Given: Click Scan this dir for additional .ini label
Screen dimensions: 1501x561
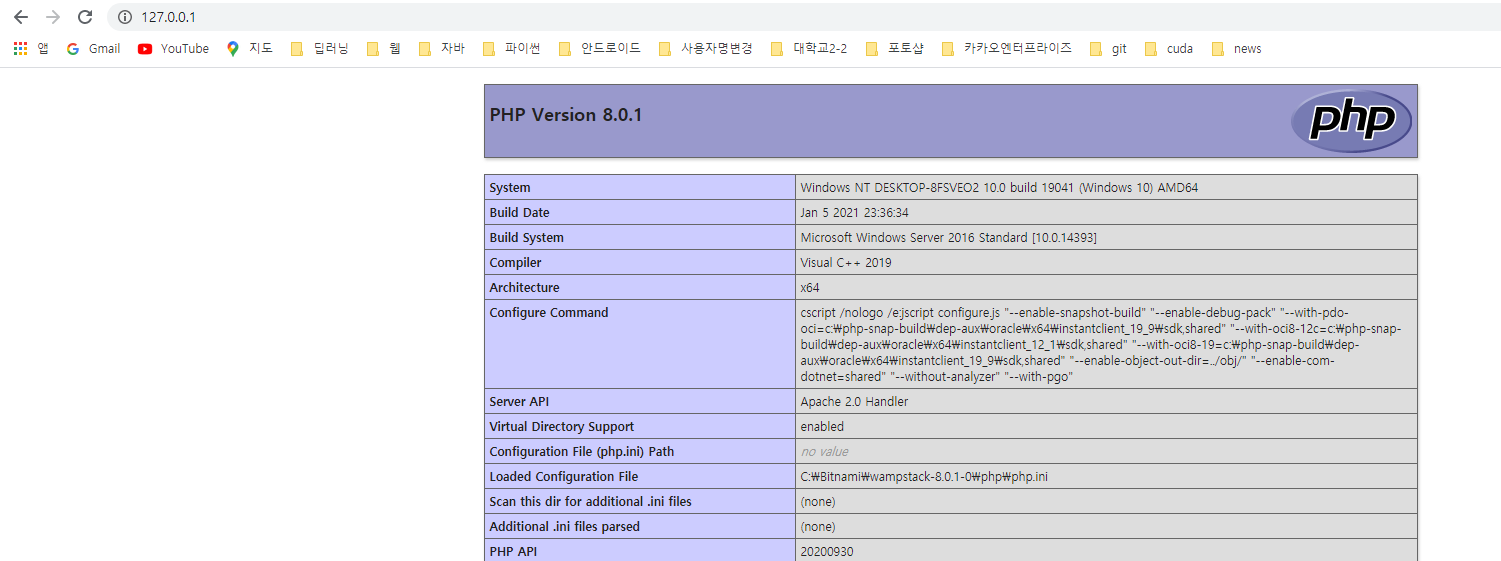Looking at the screenshot, I should (591, 502).
